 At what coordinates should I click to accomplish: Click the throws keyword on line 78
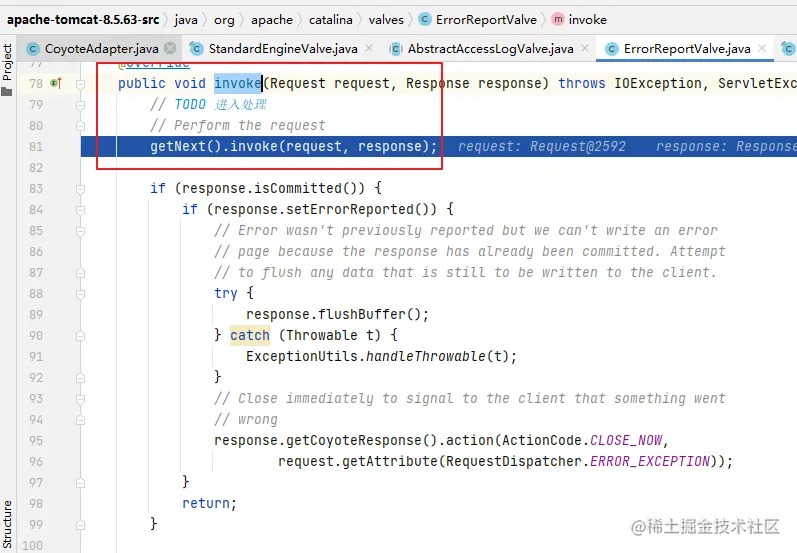pyautogui.click(x=582, y=83)
